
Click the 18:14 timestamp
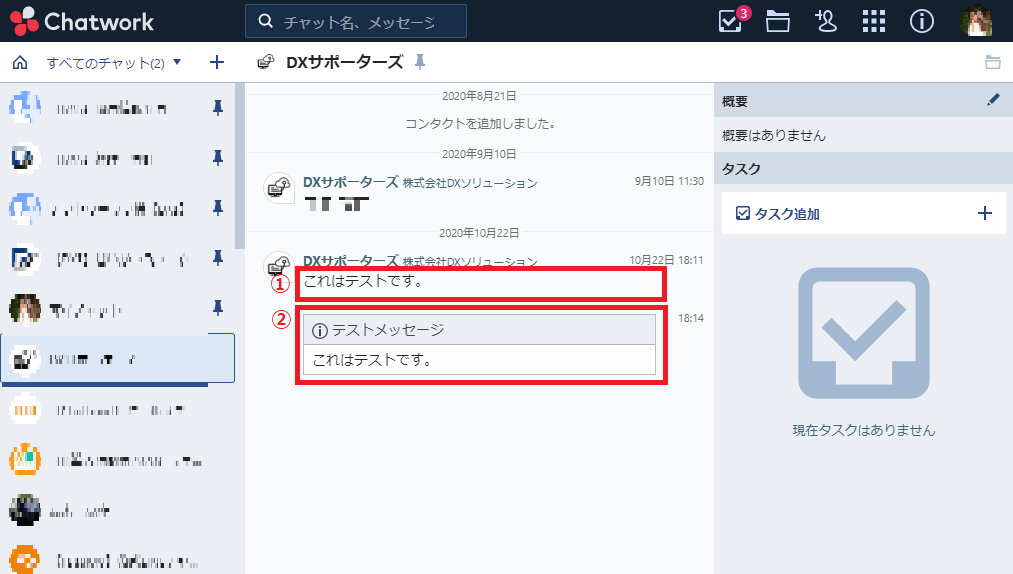pos(691,318)
